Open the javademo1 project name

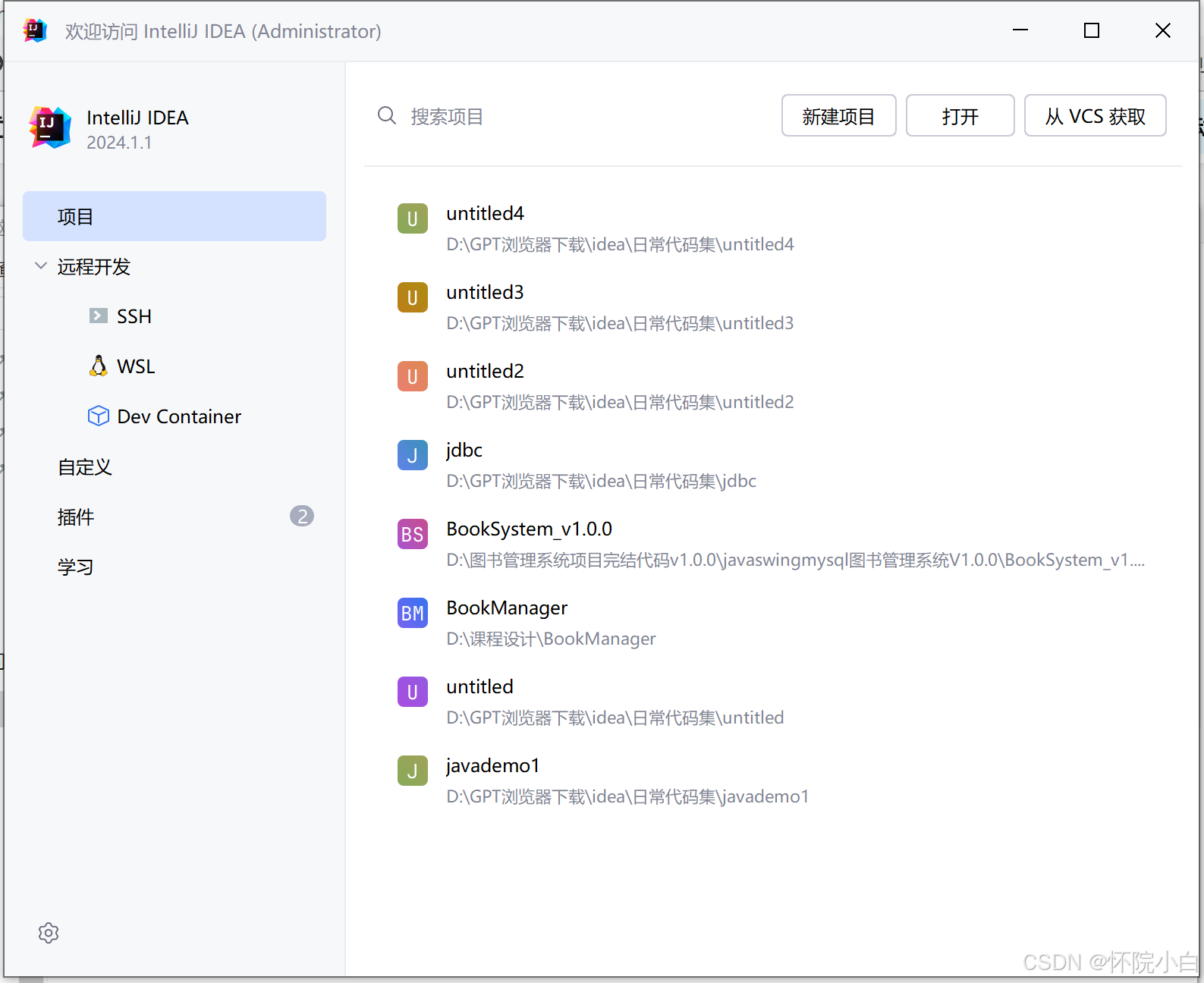492,765
